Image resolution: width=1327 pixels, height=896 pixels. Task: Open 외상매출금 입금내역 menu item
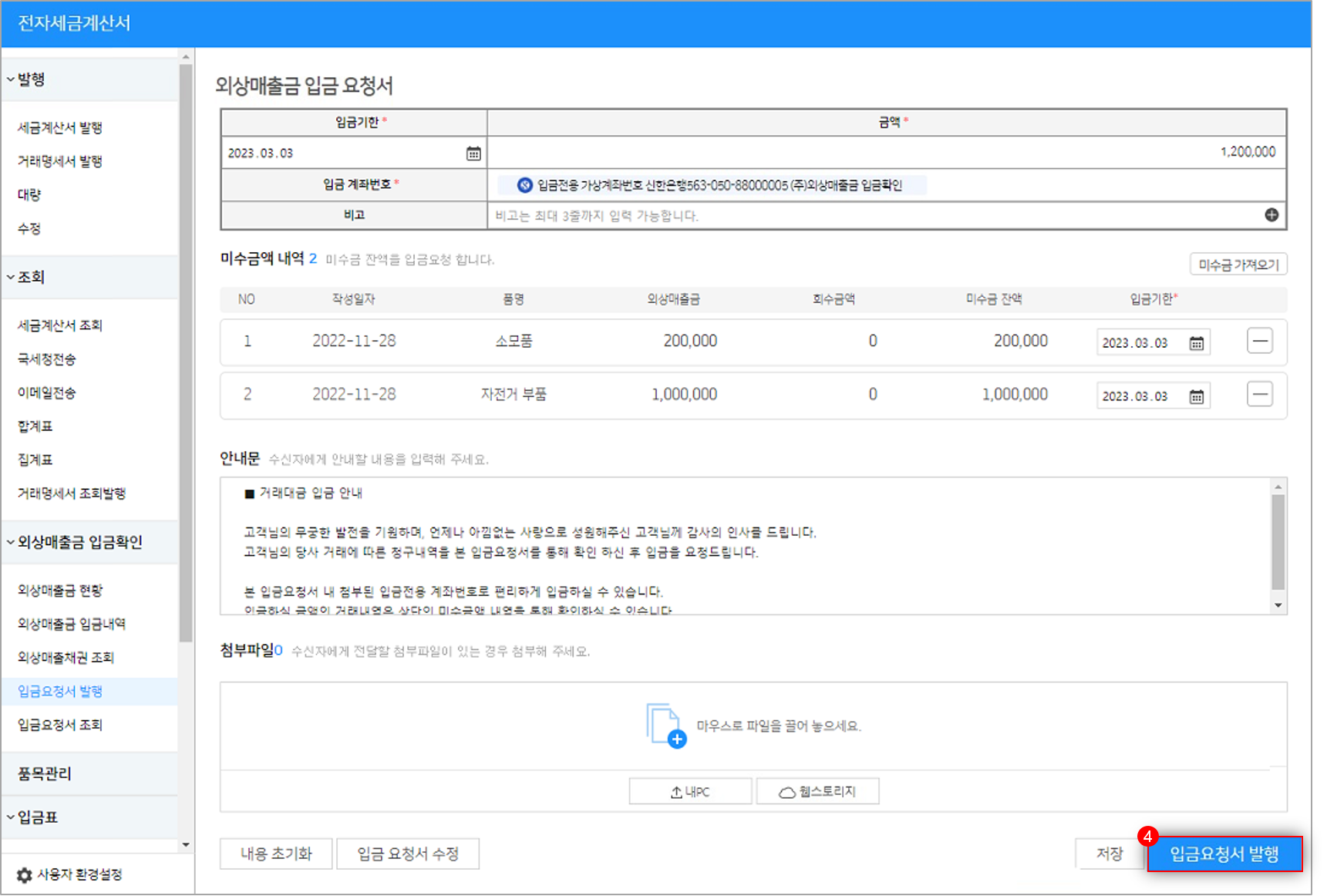(x=72, y=624)
